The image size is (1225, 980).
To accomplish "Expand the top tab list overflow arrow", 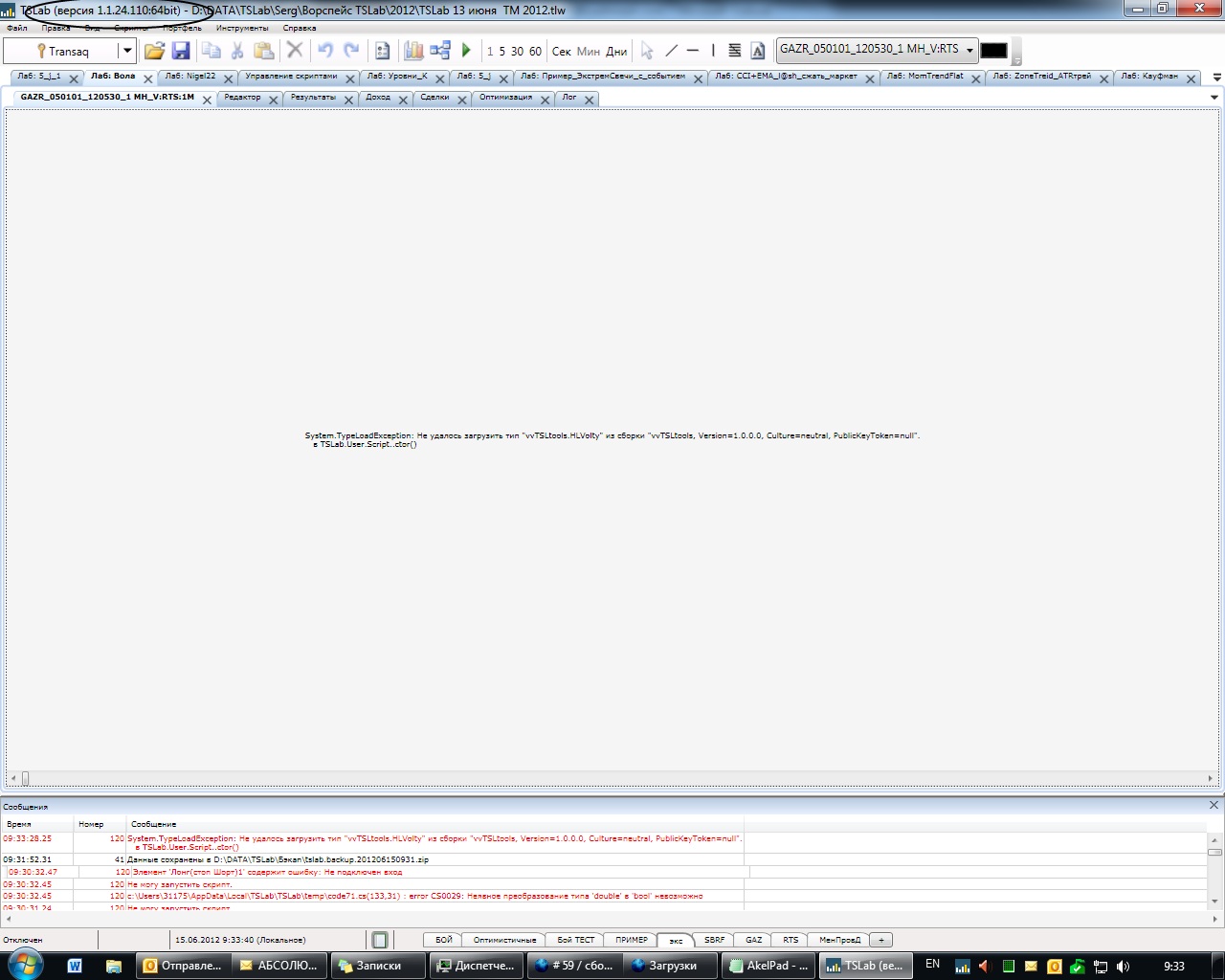I will coord(1217,78).
